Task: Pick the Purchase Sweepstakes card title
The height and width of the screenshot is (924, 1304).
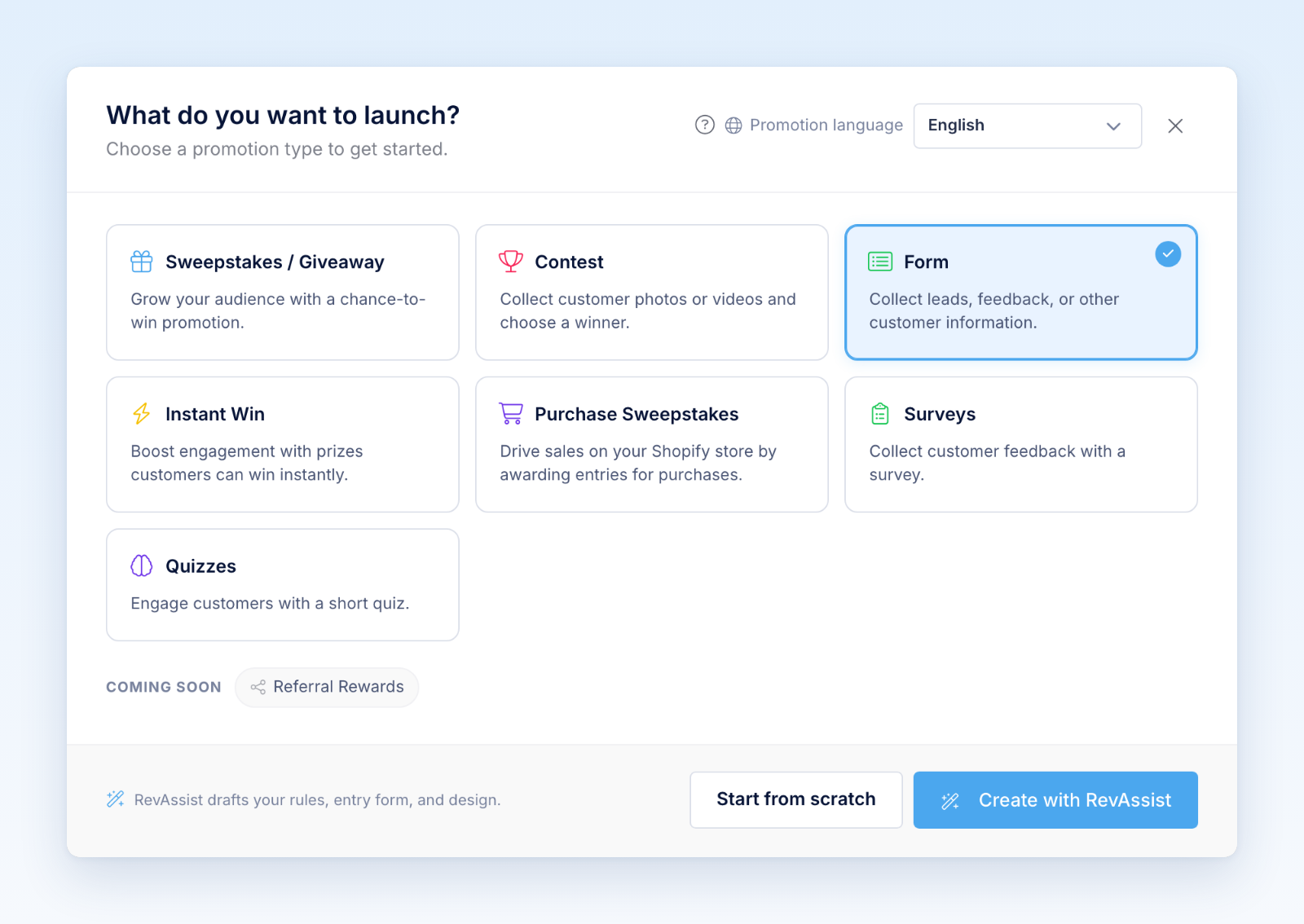Action: click(x=637, y=414)
